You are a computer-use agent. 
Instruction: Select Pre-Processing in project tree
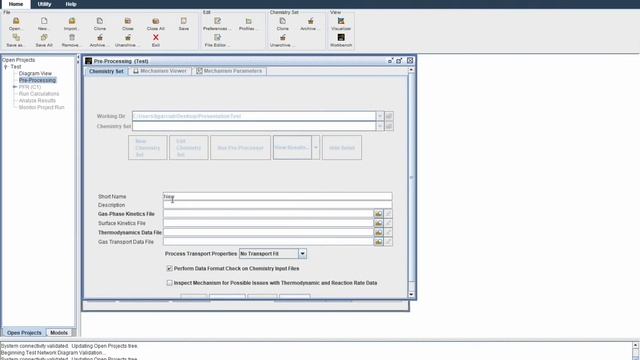37,80
